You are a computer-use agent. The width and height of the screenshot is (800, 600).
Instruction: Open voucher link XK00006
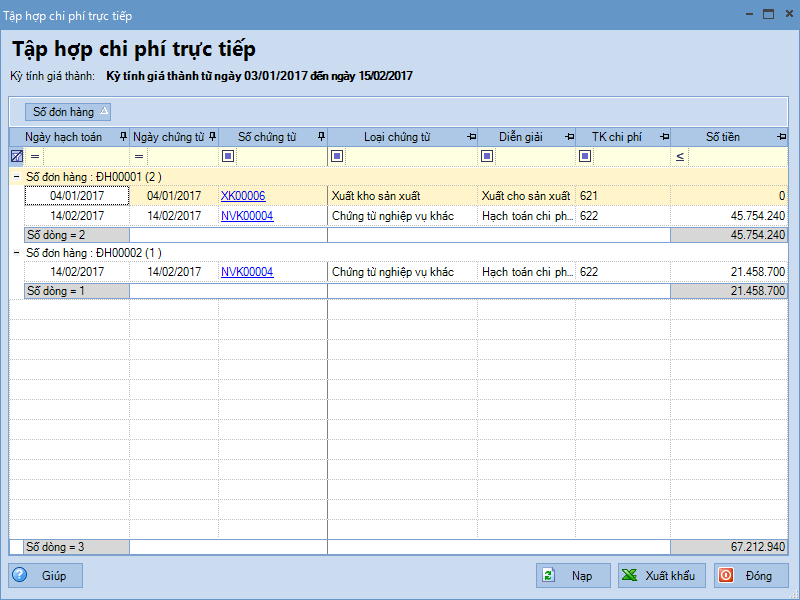243,196
